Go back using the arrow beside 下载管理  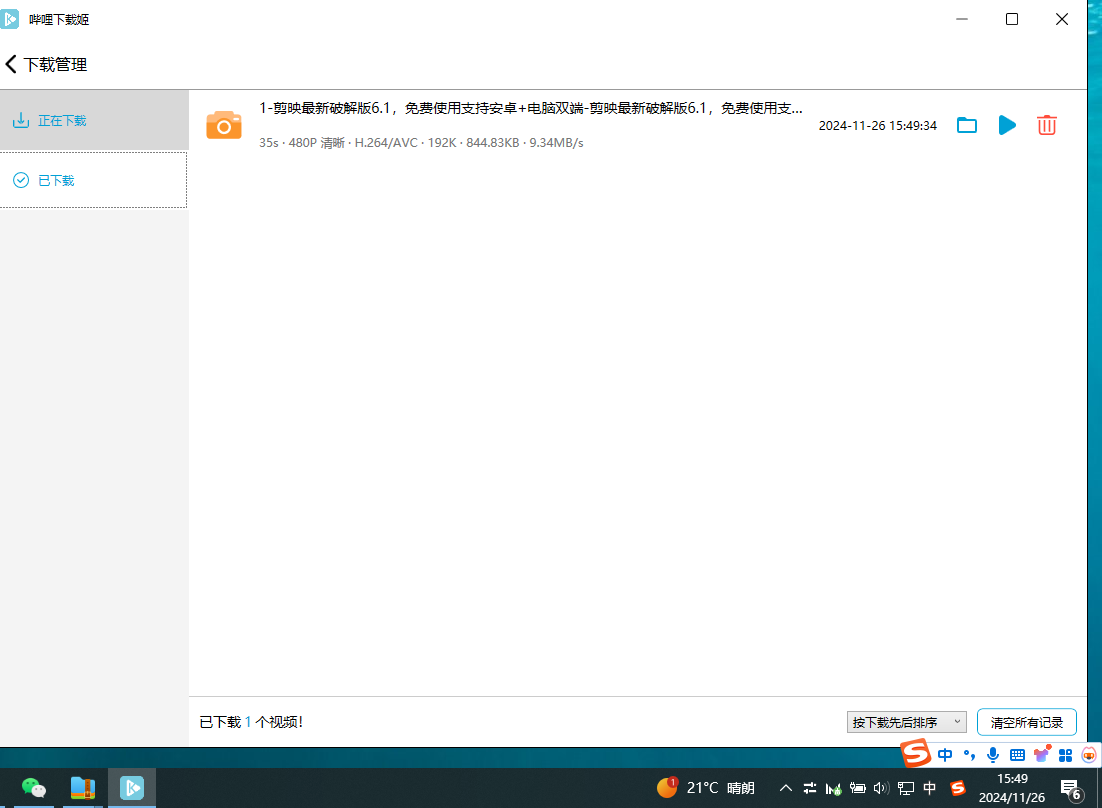(x=11, y=65)
